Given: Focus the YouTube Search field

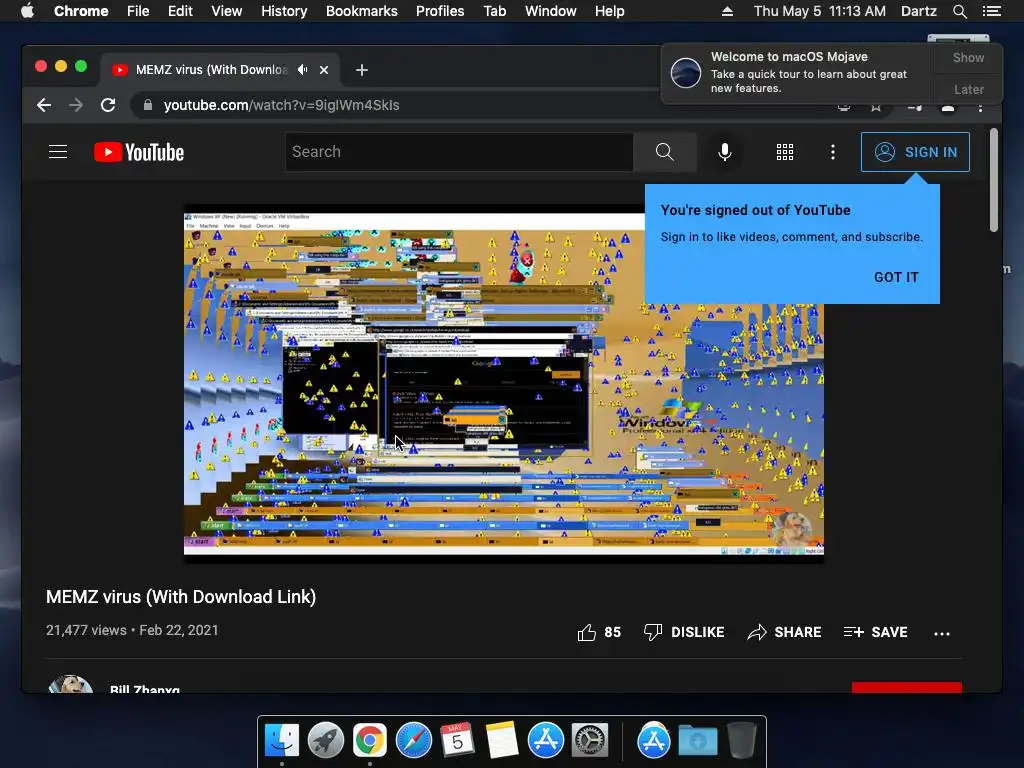Looking at the screenshot, I should [x=459, y=152].
